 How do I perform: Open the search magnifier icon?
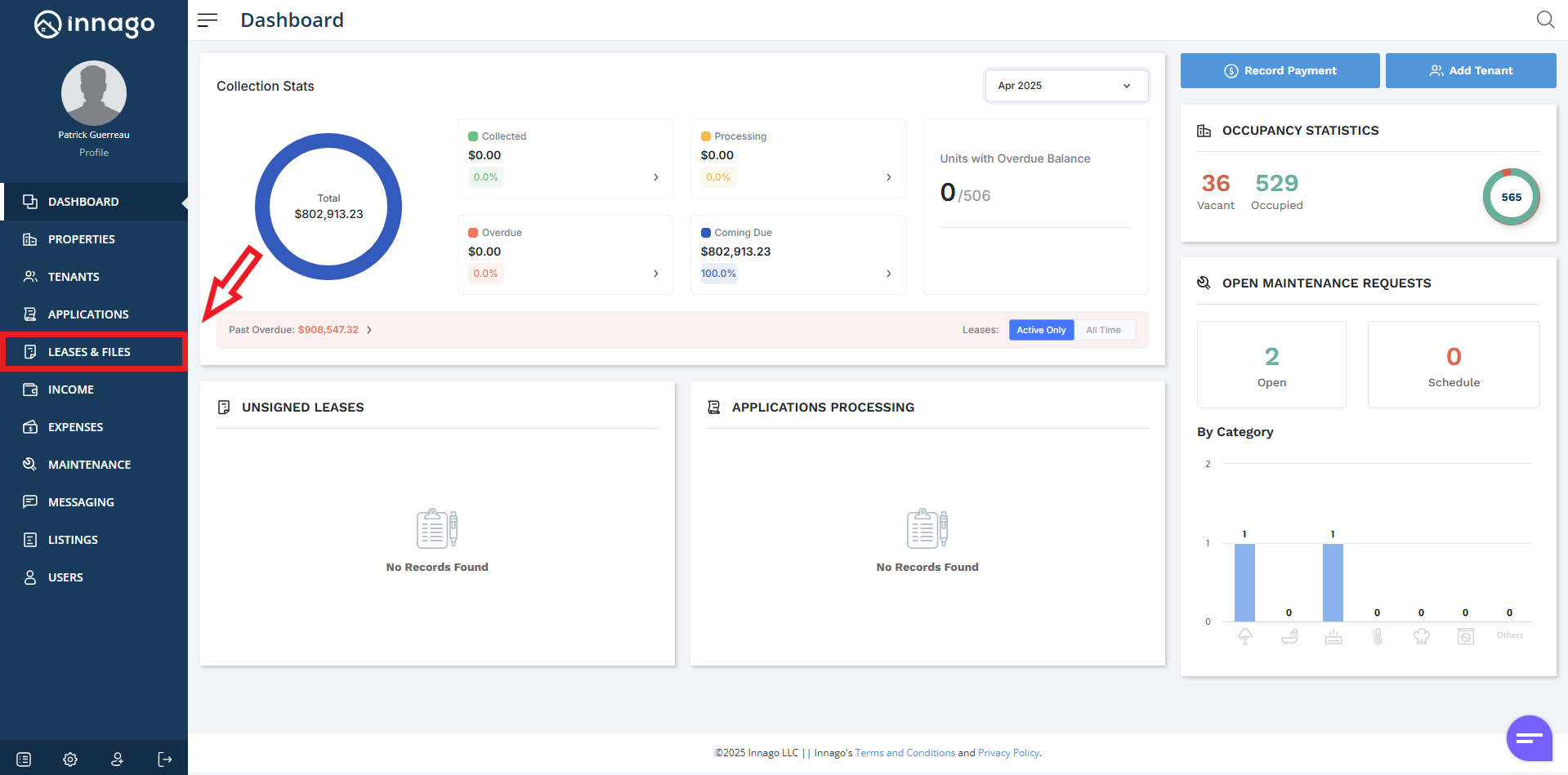(1545, 20)
